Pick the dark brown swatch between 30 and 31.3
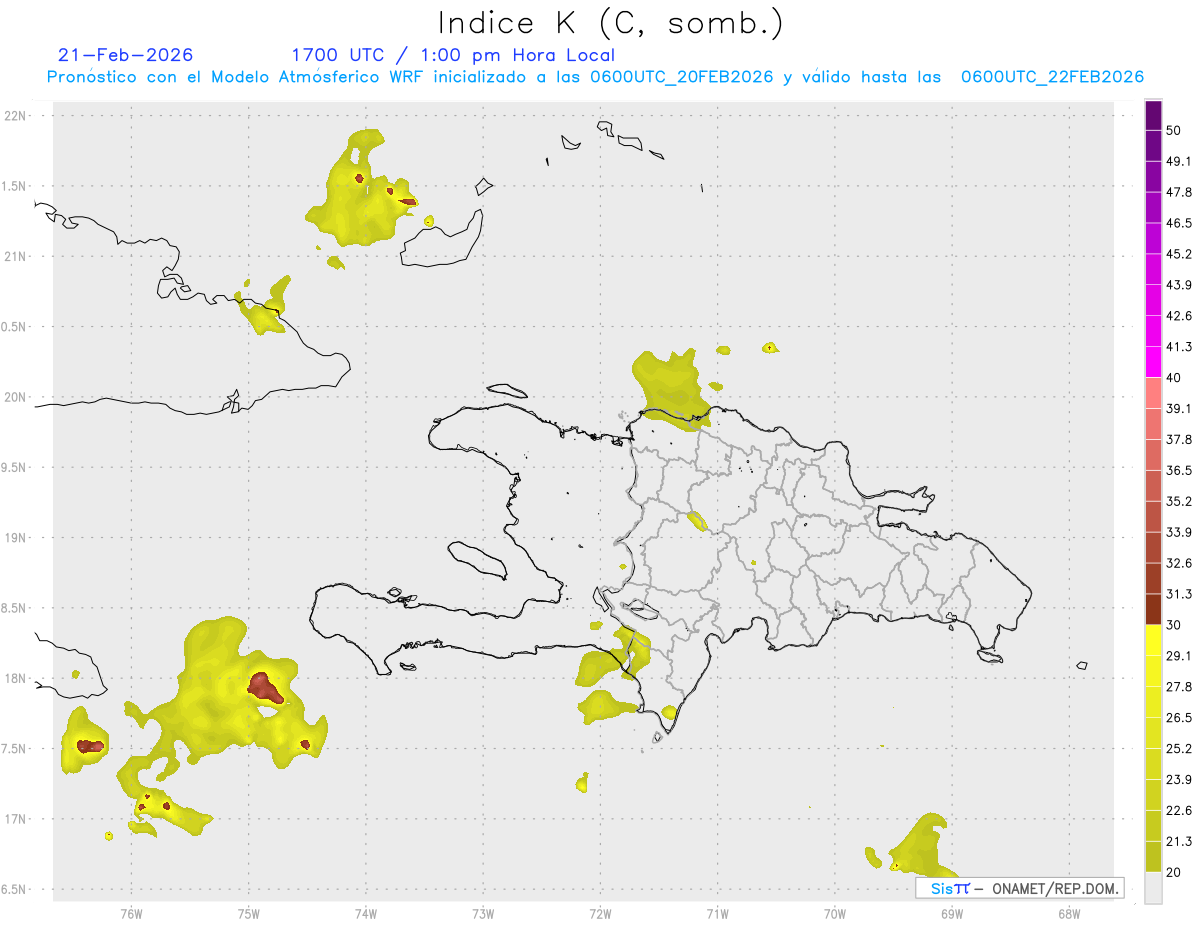Viewport: 1200px width, 927px height. point(1154,610)
